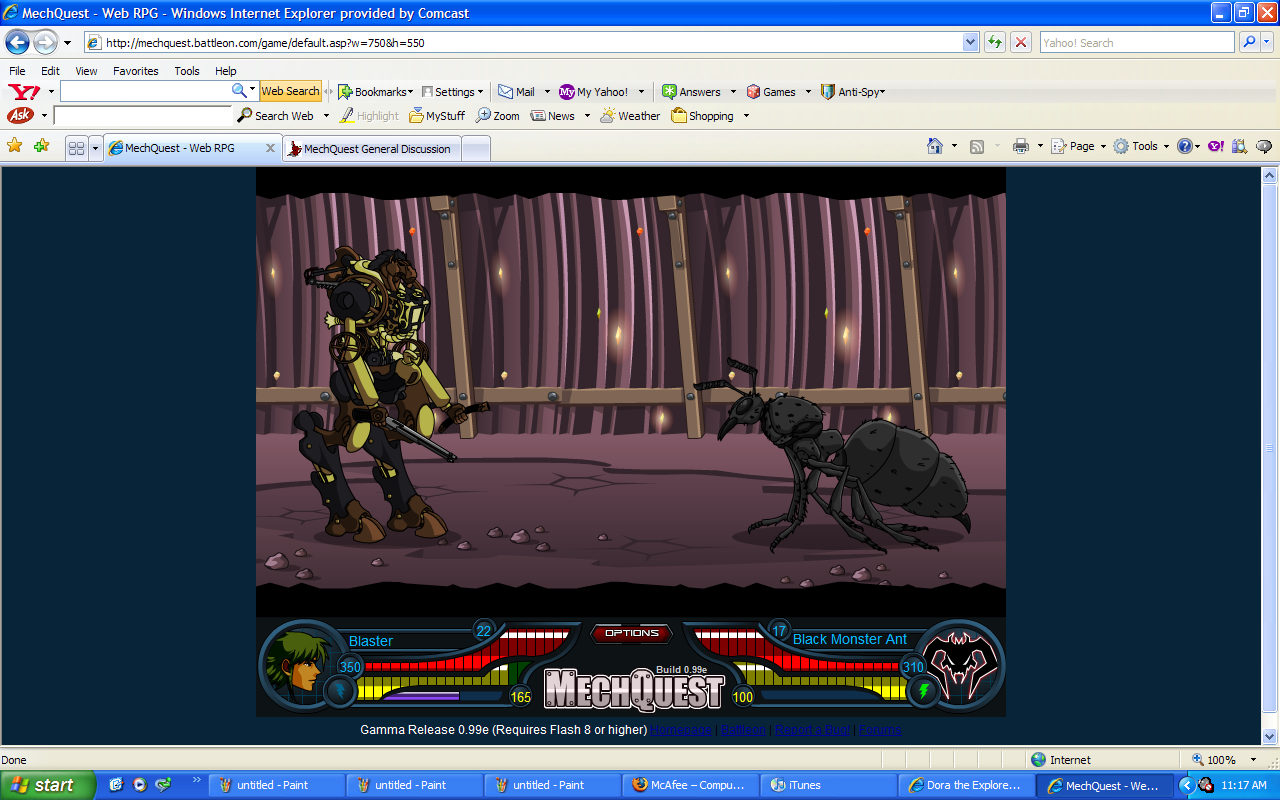The width and height of the screenshot is (1280, 800).
Task: Click the Add to Favorites star-plus icon
Action: (x=41, y=146)
